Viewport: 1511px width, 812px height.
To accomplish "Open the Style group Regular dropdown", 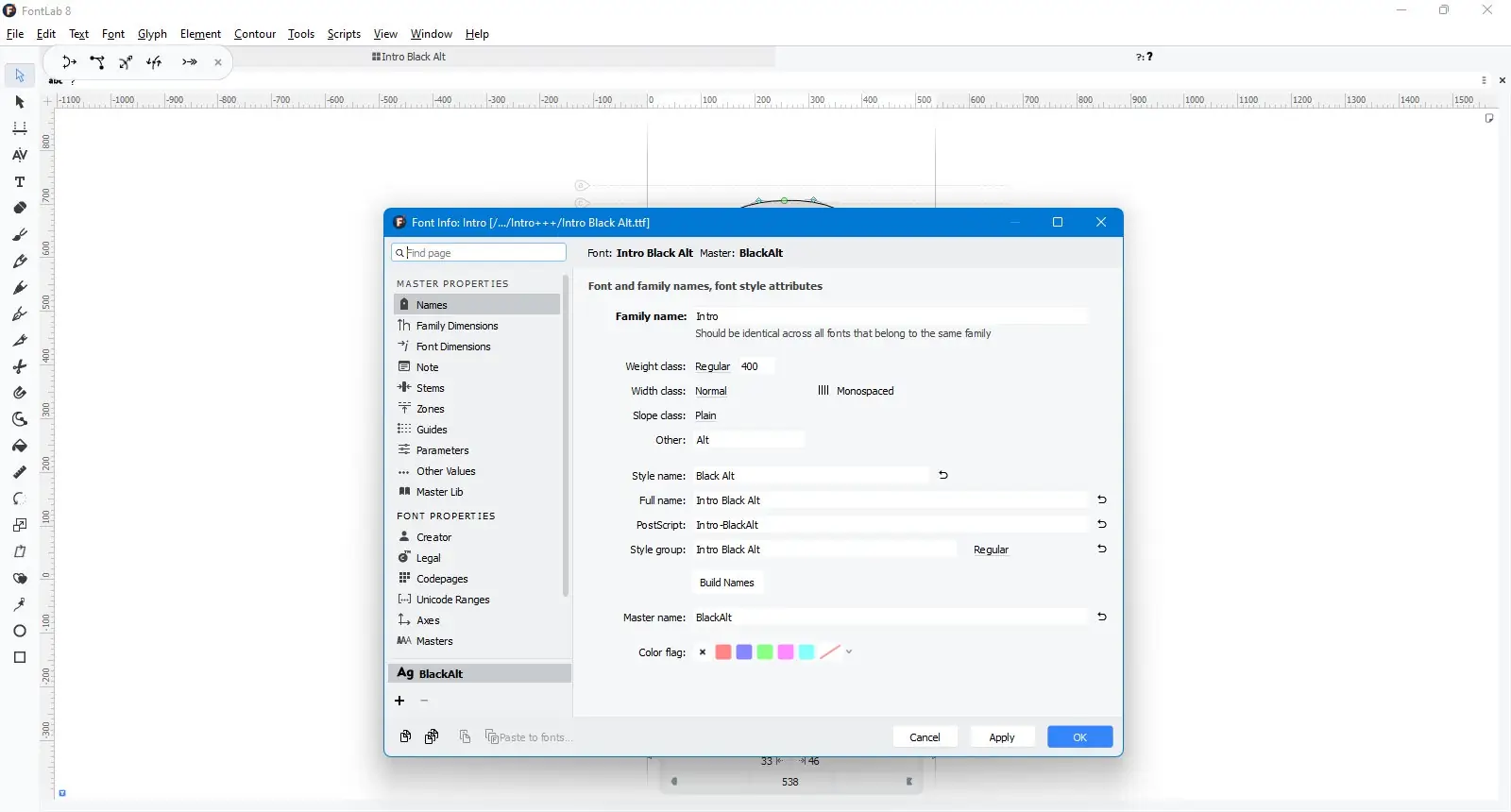I will tap(991, 550).
